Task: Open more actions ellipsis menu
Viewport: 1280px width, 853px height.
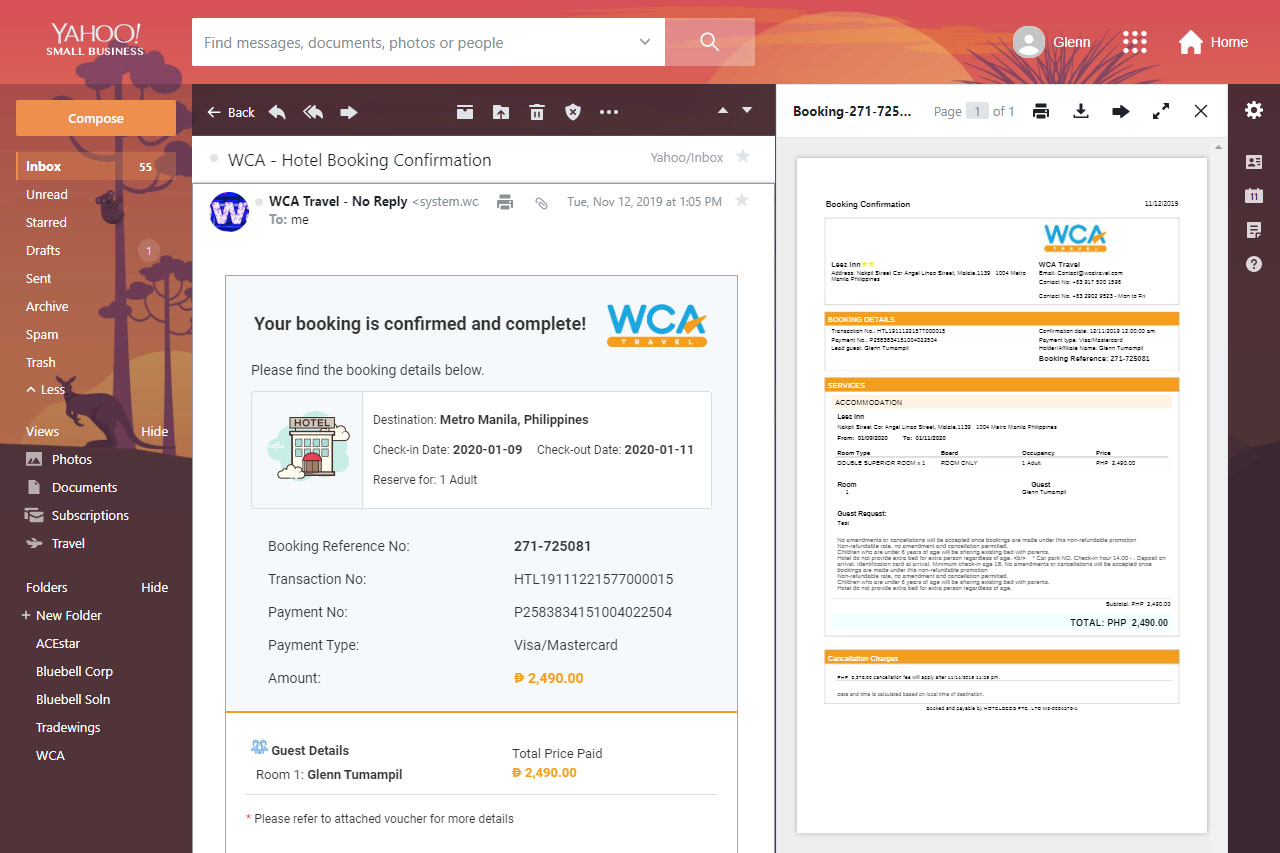Action: tap(609, 112)
